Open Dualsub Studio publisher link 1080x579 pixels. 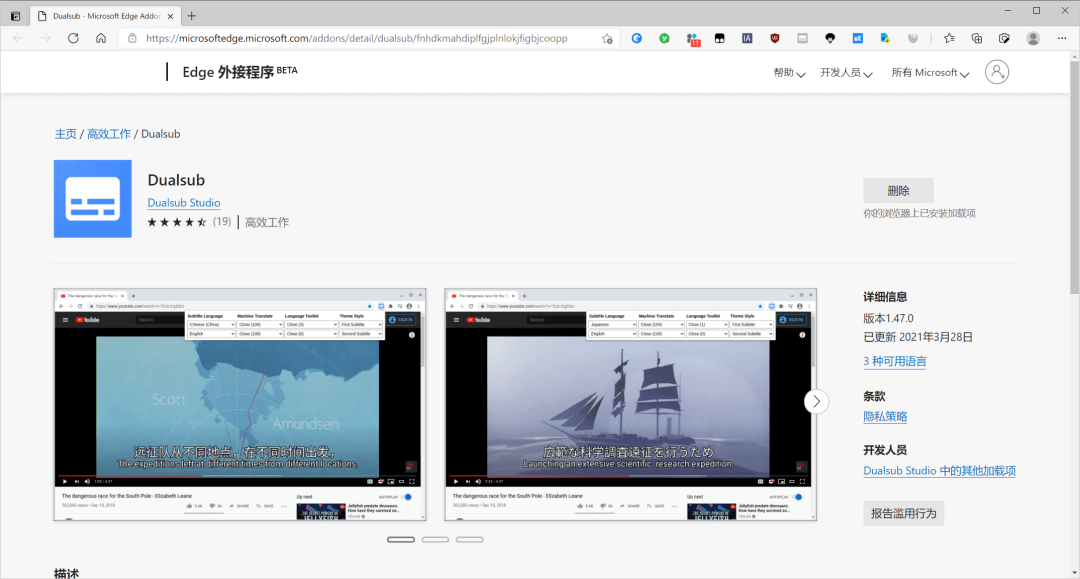[184, 202]
